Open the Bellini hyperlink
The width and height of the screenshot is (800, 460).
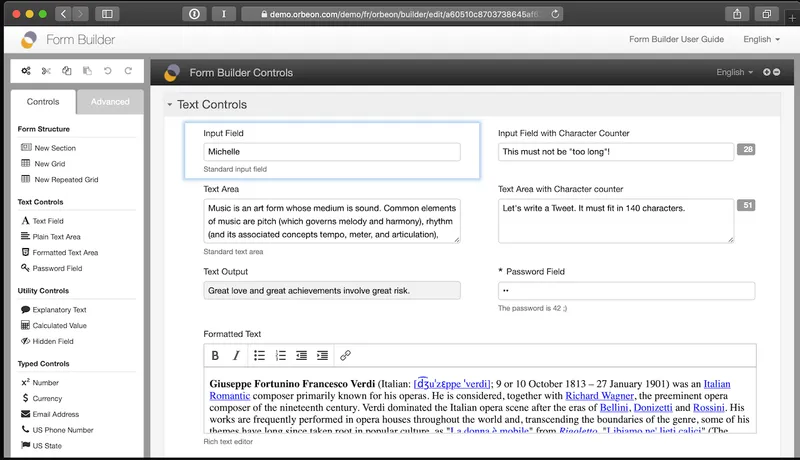coord(614,407)
